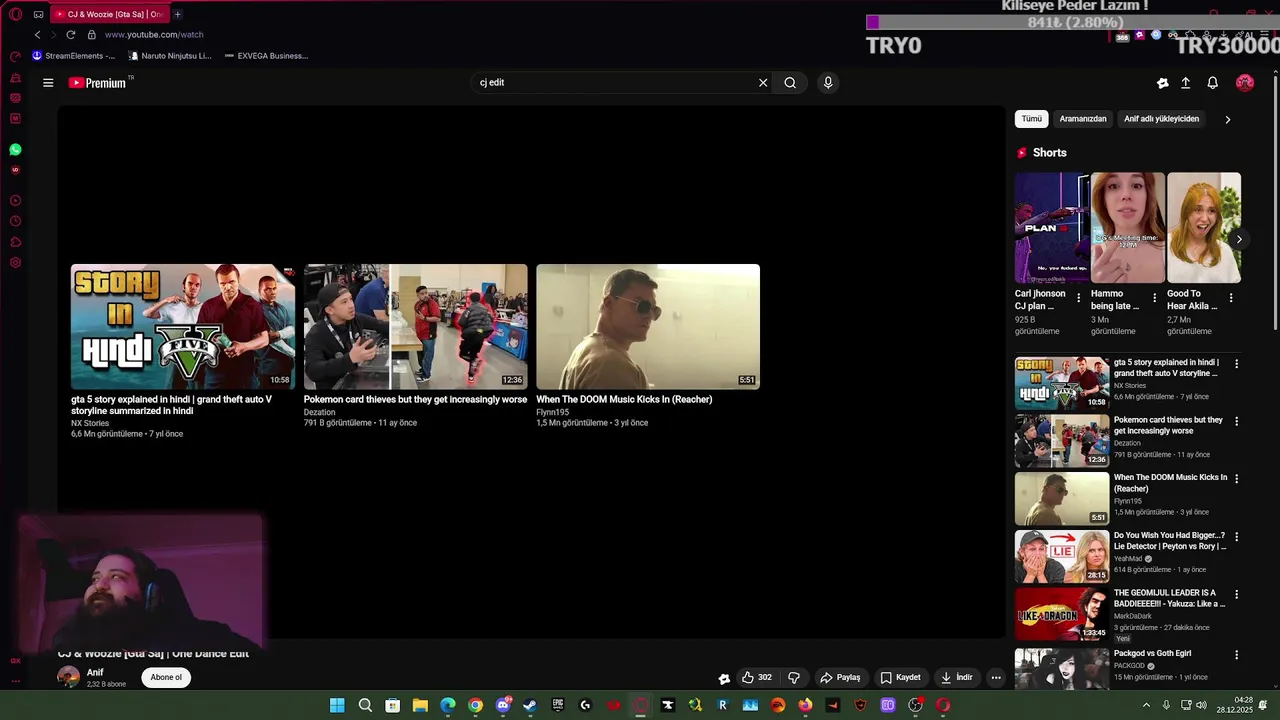Image resolution: width=1280 pixels, height=720 pixels.
Task: Show next Shorts with the arrow
Action: [x=1239, y=239]
